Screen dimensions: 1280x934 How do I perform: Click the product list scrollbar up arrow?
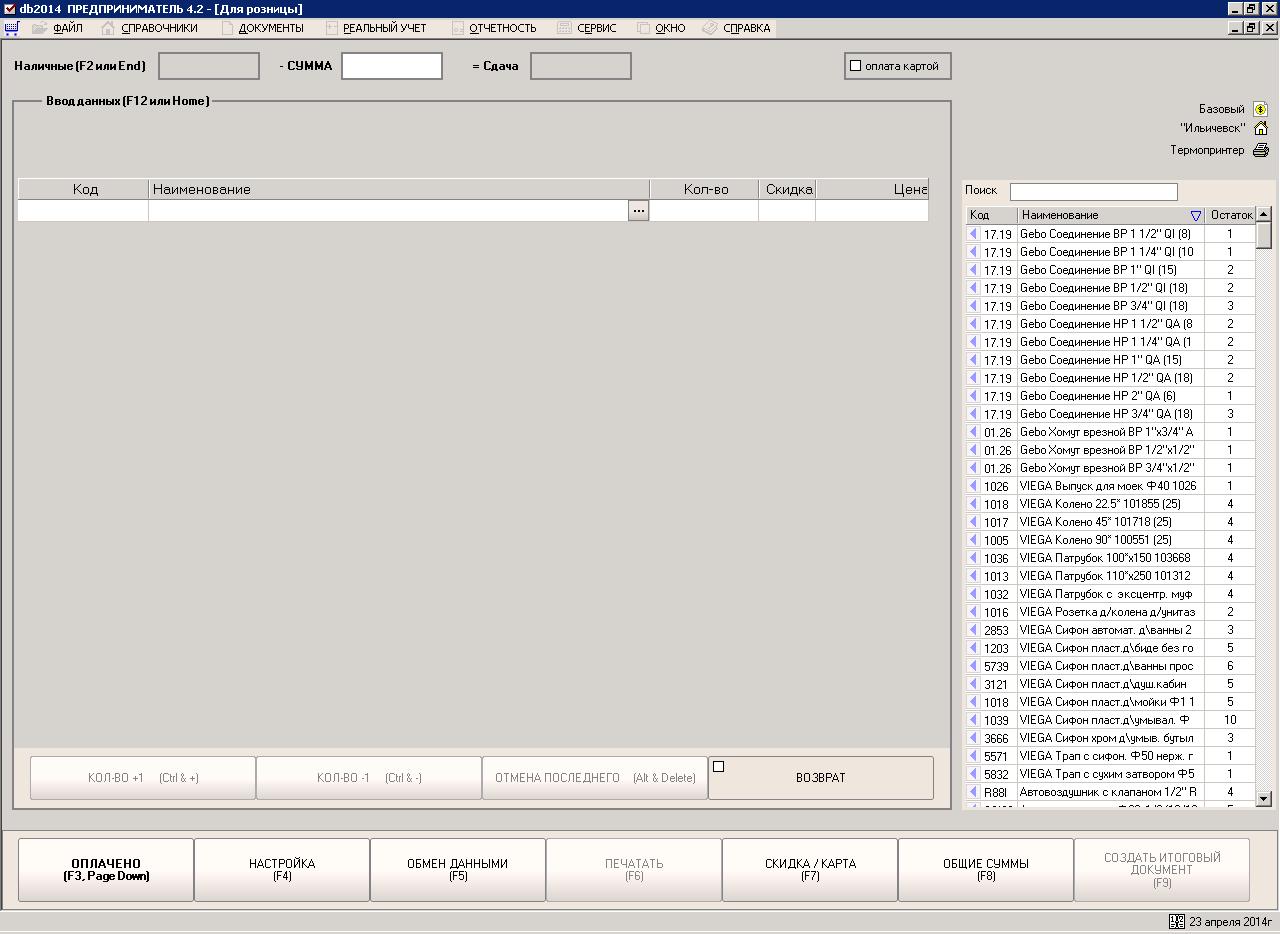(x=1264, y=214)
